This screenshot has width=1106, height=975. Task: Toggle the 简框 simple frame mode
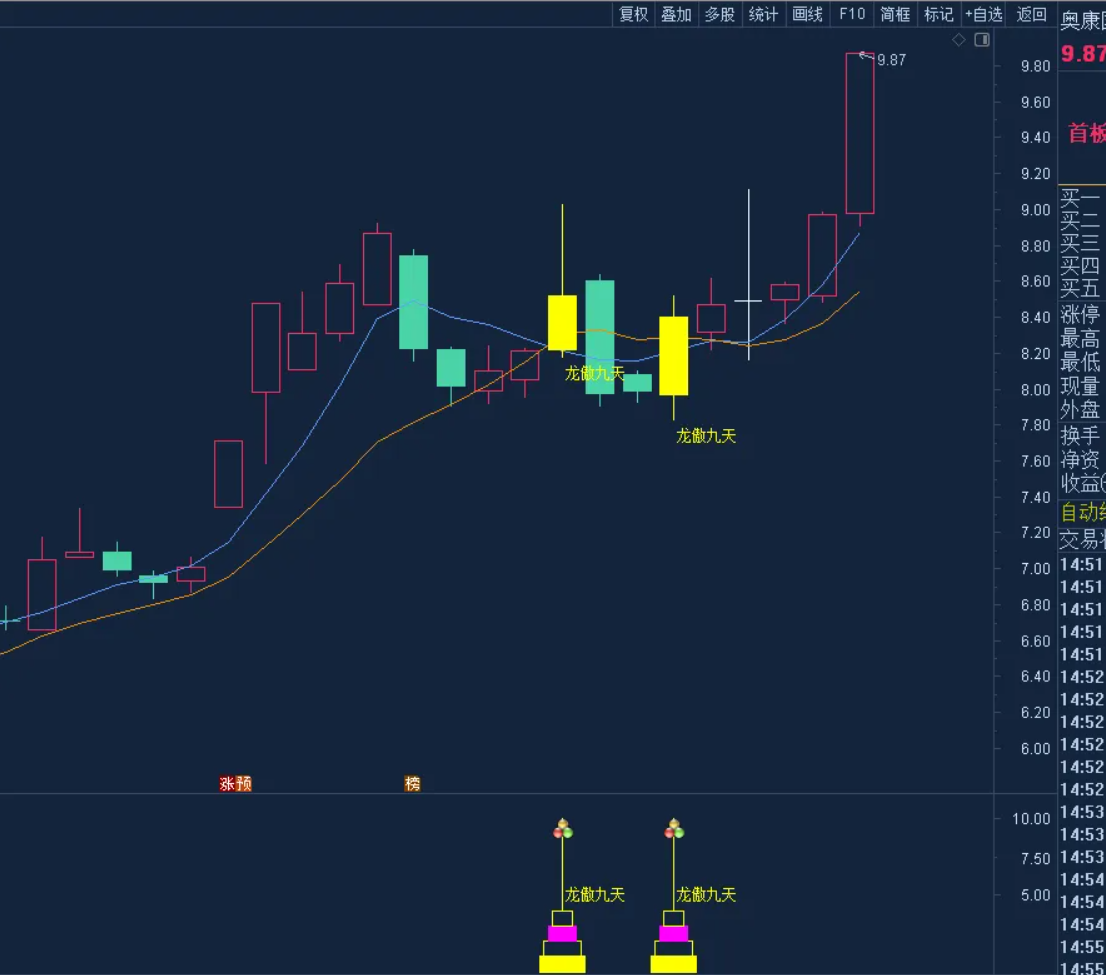(x=895, y=14)
